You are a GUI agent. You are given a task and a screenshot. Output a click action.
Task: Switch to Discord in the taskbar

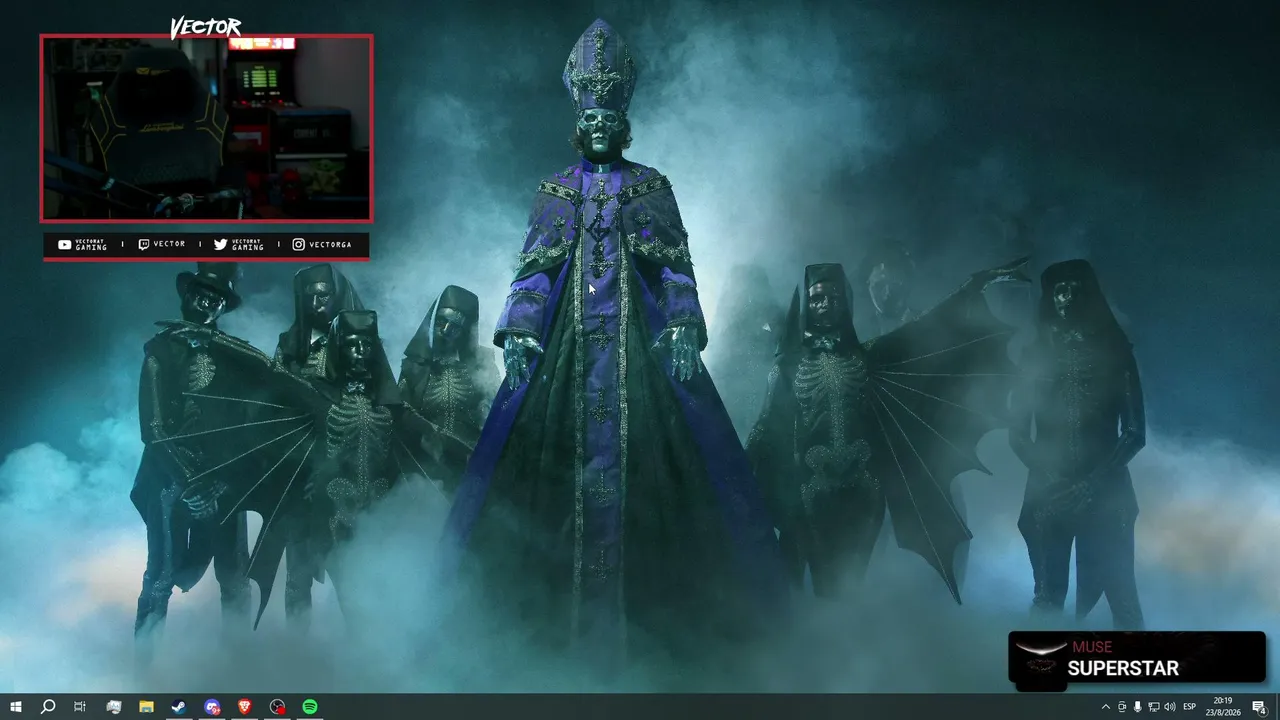coord(212,707)
